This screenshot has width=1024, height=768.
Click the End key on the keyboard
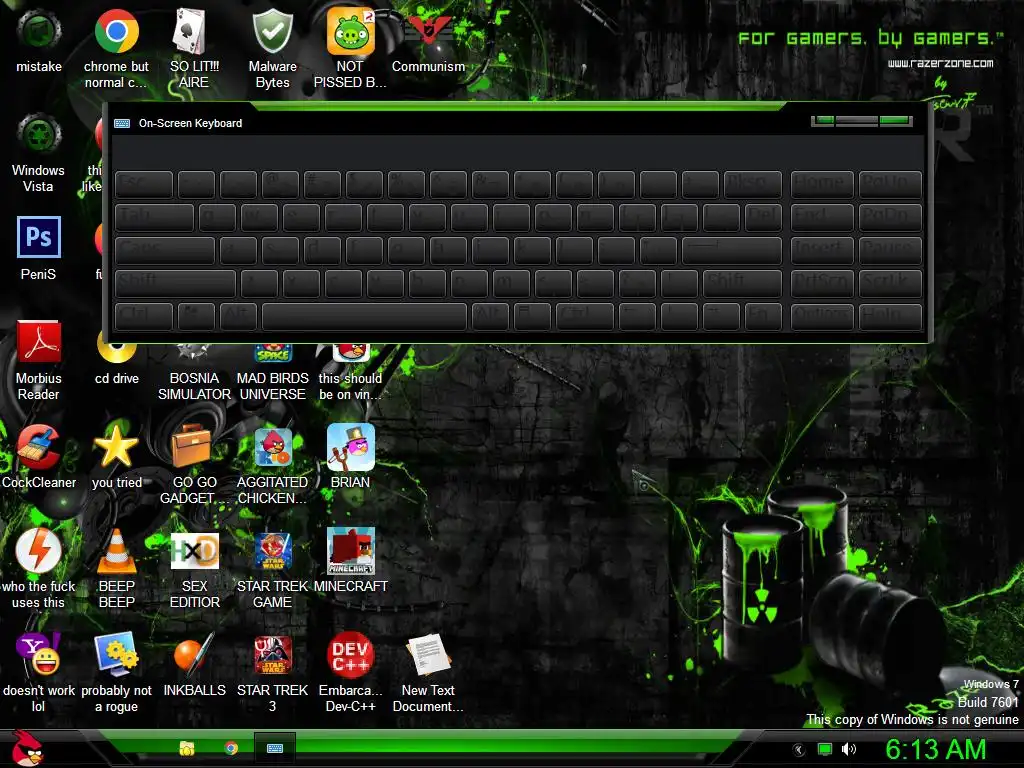pyautogui.click(x=822, y=217)
